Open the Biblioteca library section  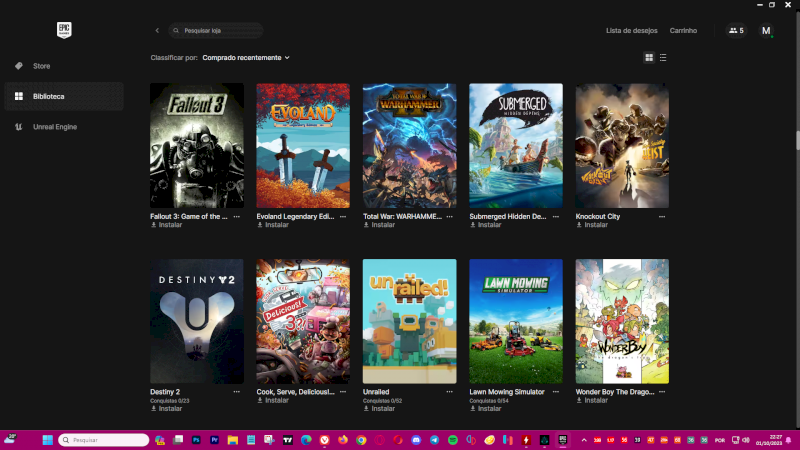pyautogui.click(x=48, y=96)
